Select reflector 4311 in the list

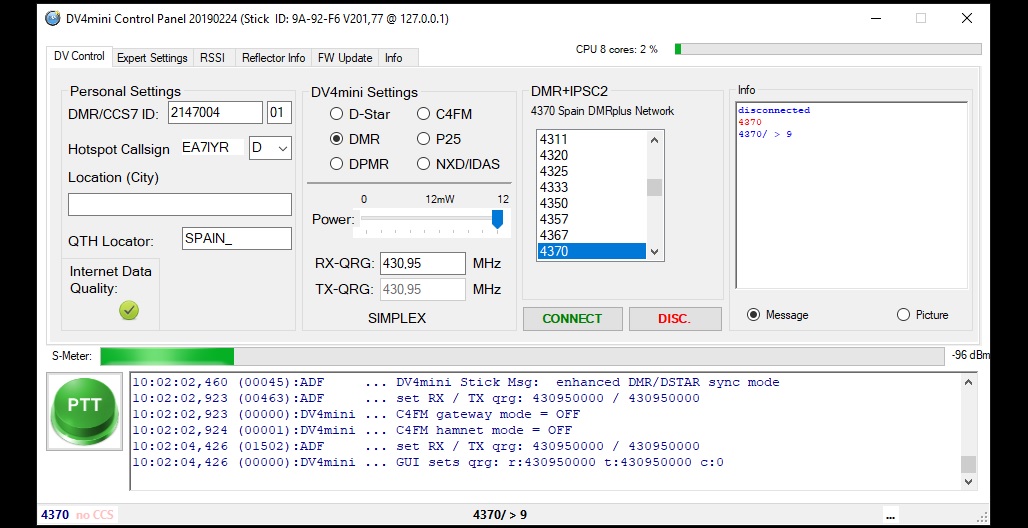591,139
